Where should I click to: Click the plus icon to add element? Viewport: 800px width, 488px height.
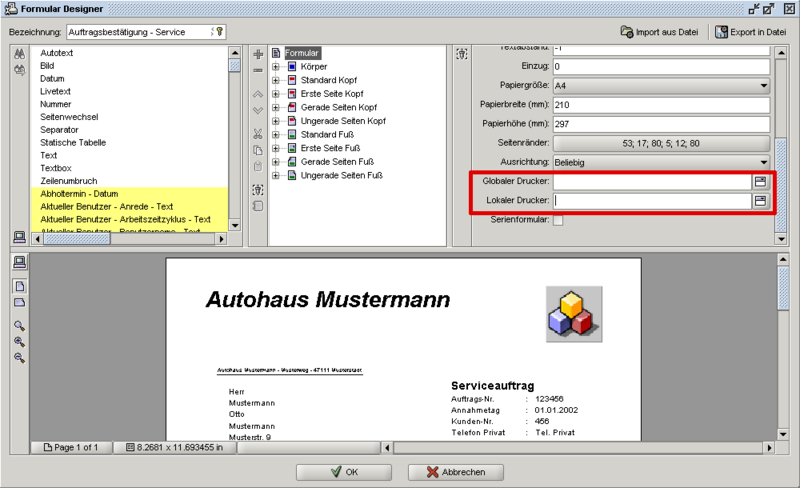pyautogui.click(x=257, y=53)
